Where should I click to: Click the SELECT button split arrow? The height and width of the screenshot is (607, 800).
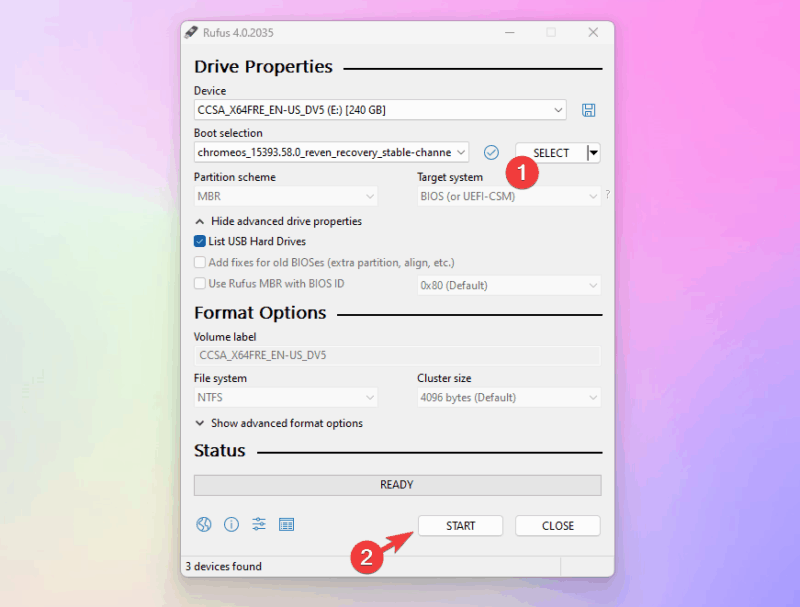[593, 153]
